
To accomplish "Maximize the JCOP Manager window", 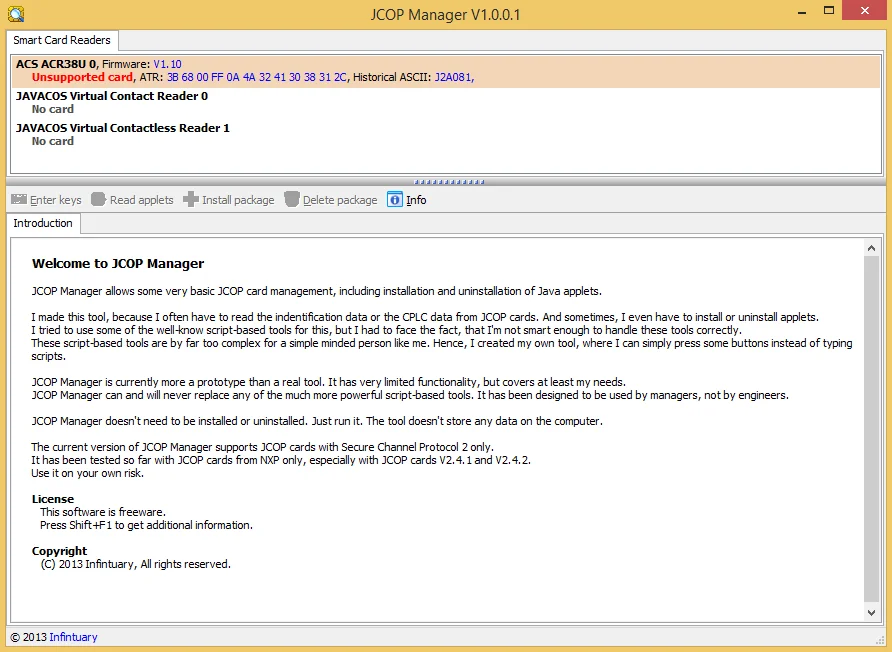I will pos(829,11).
